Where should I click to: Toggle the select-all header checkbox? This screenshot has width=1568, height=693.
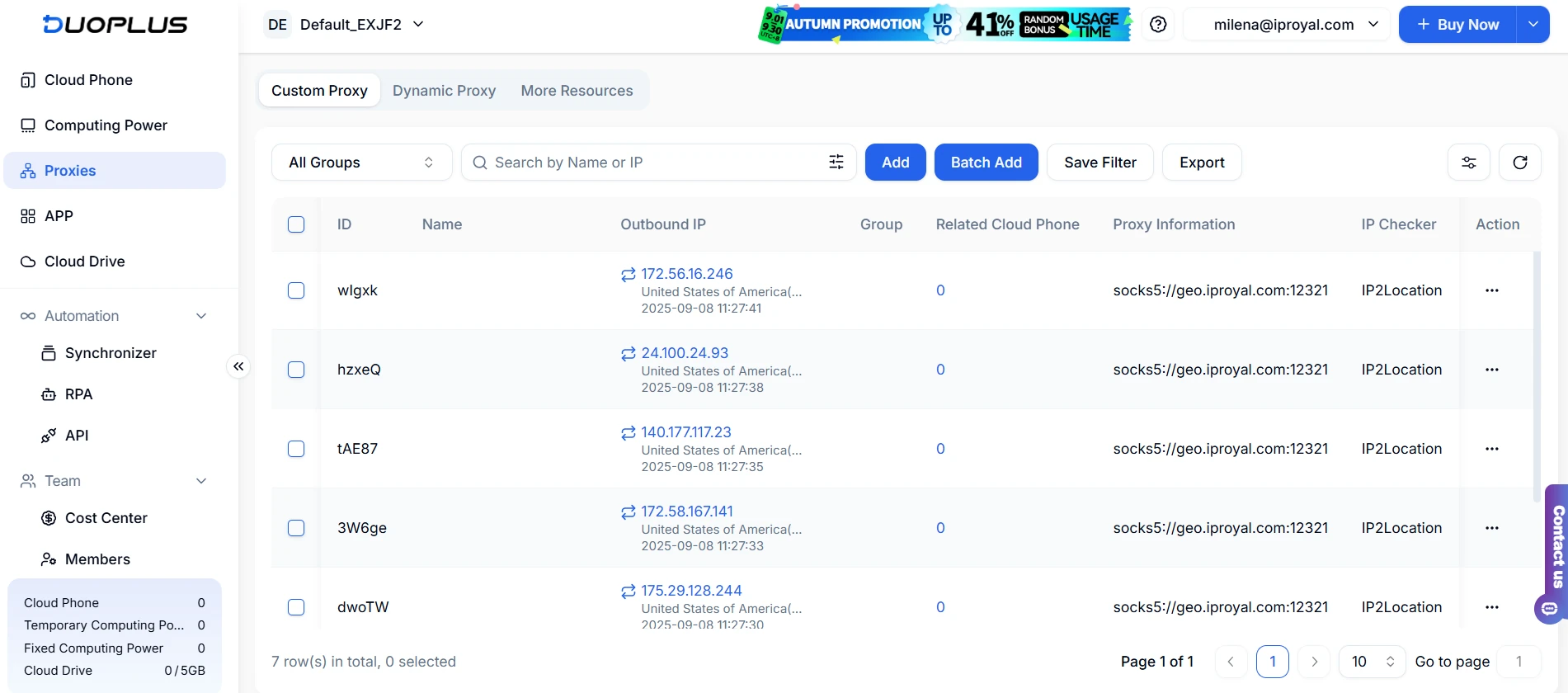point(296,224)
